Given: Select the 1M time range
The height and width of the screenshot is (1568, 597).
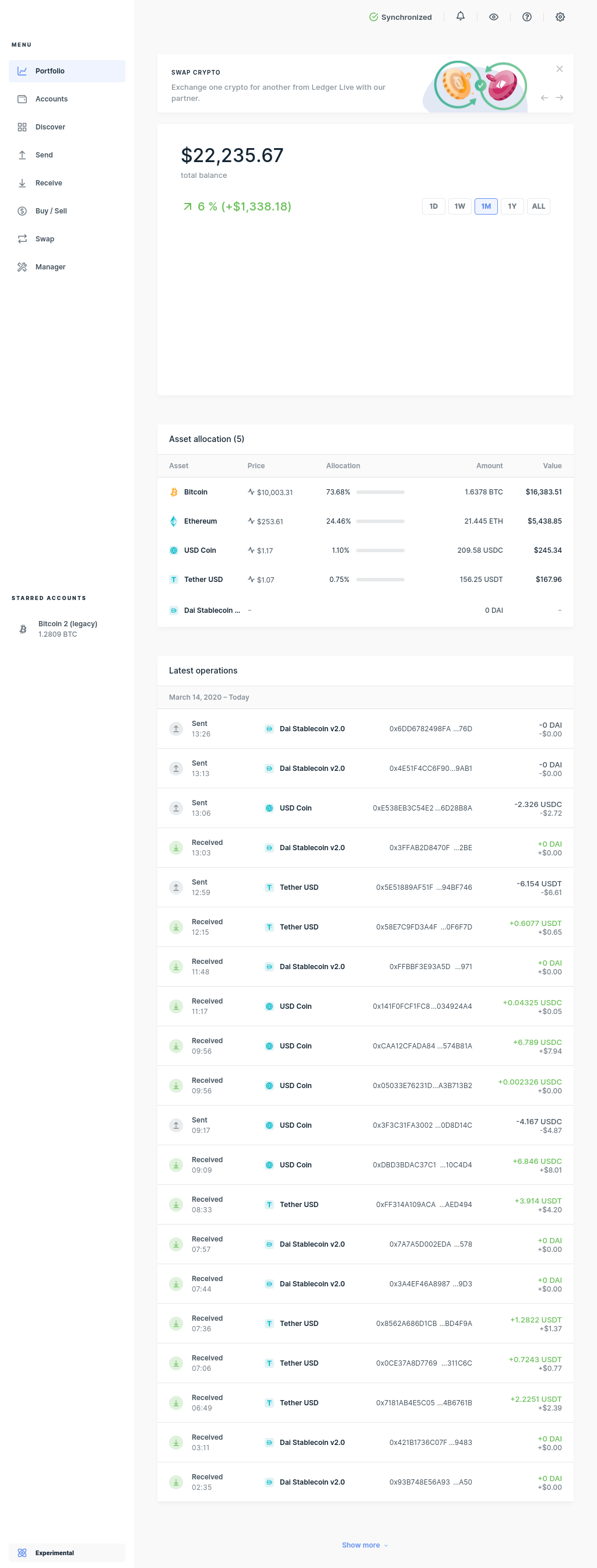Looking at the screenshot, I should pyautogui.click(x=486, y=206).
